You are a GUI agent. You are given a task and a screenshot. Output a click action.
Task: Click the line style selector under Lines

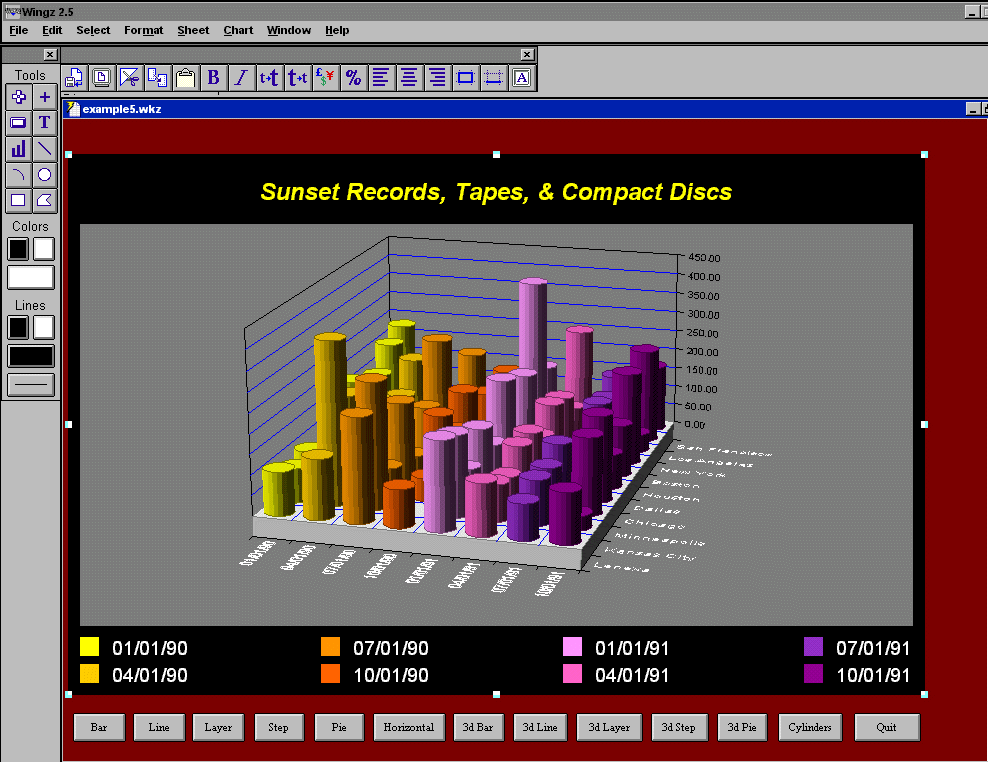coord(31,384)
